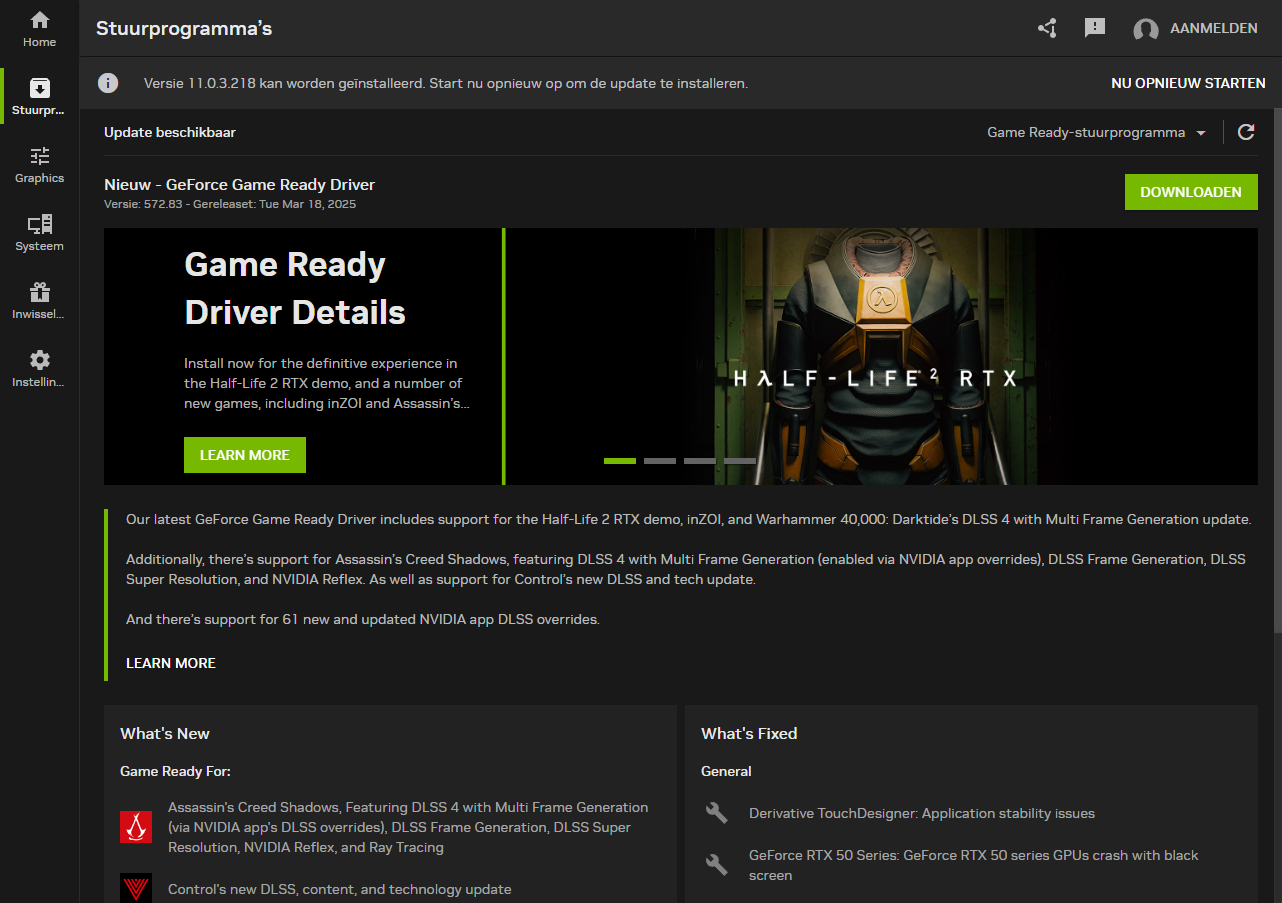Screen dimensions: 1282x903
Task: Click the Assassin's Creed Shadows game icon
Action: (136, 827)
